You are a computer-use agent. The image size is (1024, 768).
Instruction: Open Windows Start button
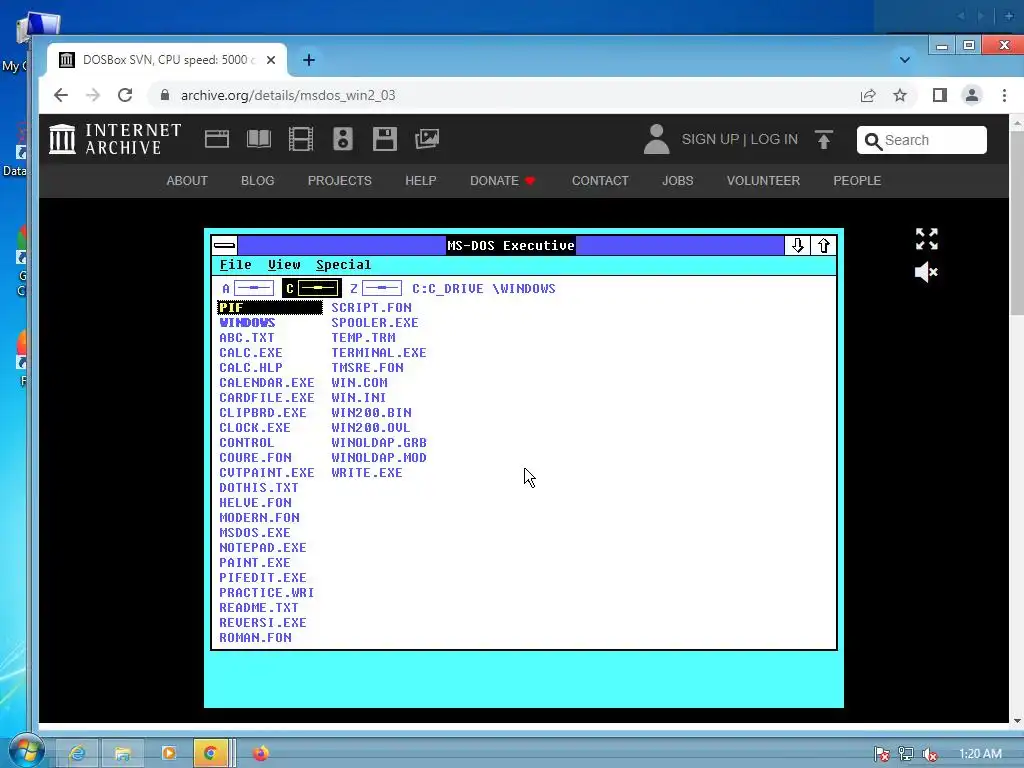pos(26,751)
